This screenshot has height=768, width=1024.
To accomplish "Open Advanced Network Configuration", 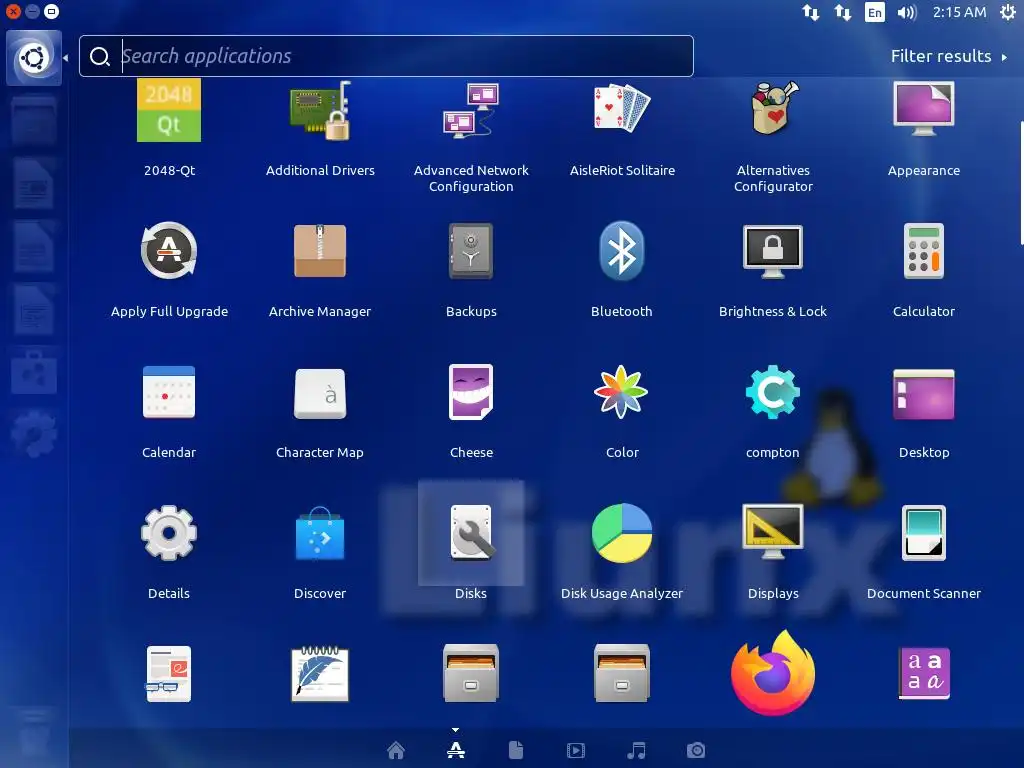I will (x=471, y=111).
